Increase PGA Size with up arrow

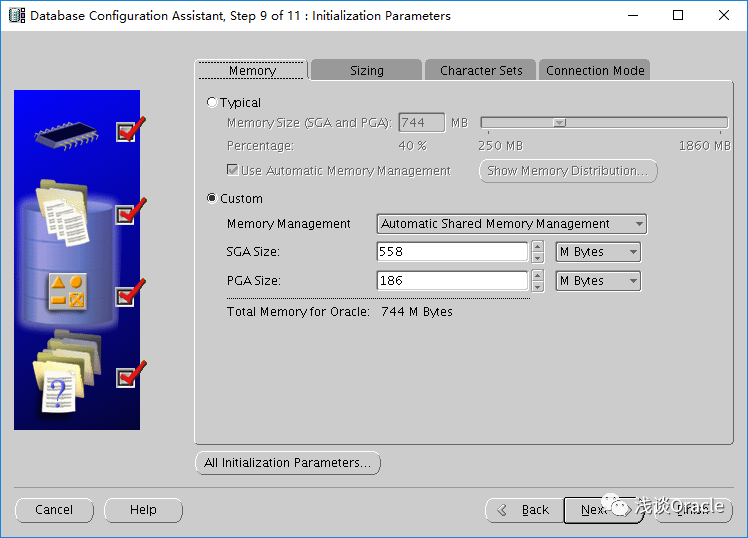coord(538,276)
